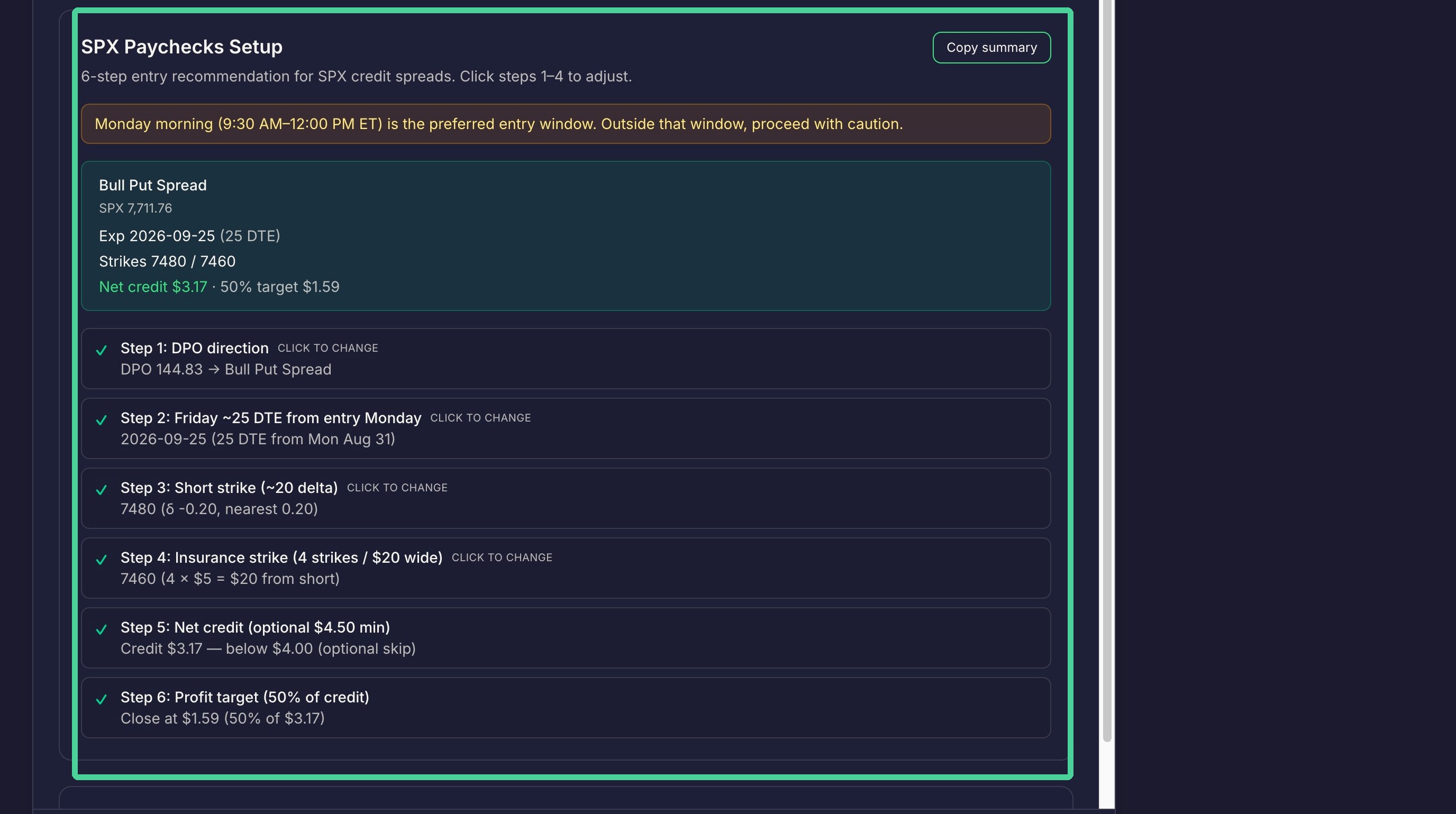Click the Step 2 green checkmark icon

[101, 420]
